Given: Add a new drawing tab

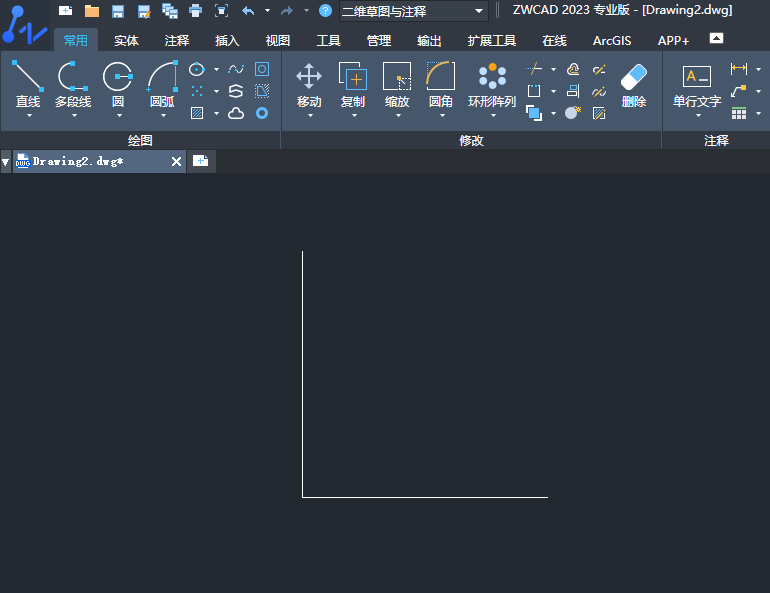Looking at the screenshot, I should coord(200,161).
